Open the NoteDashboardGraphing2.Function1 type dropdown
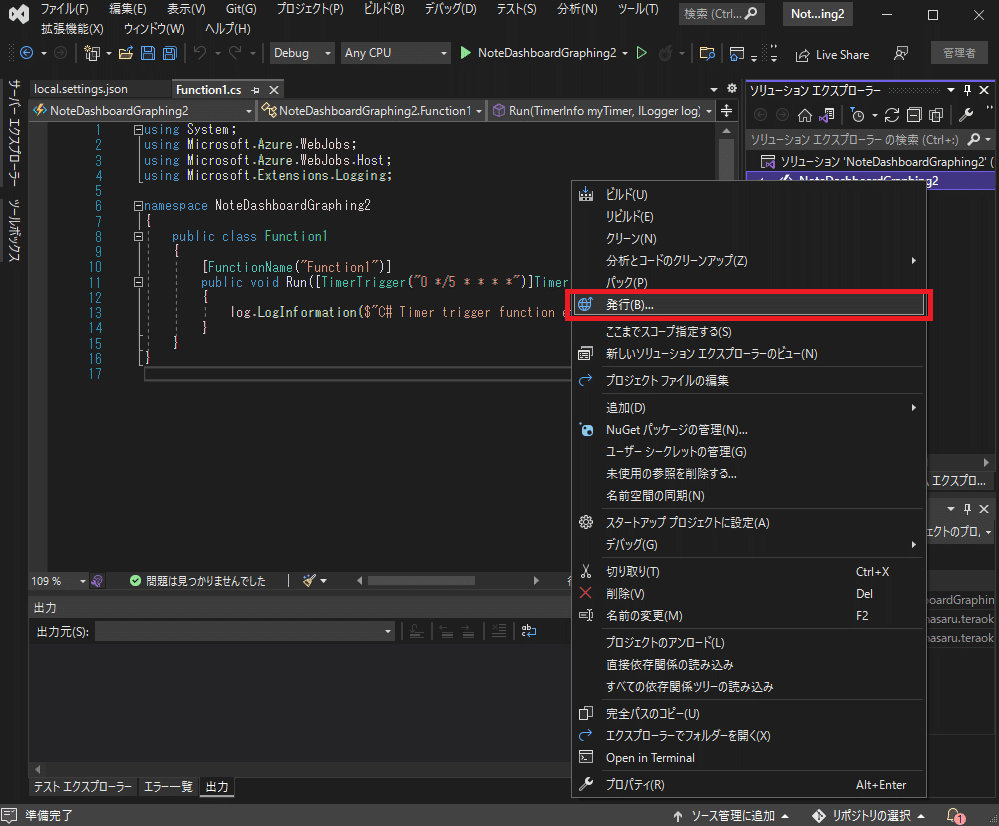Viewport: 999px width, 826px height. [x=371, y=111]
